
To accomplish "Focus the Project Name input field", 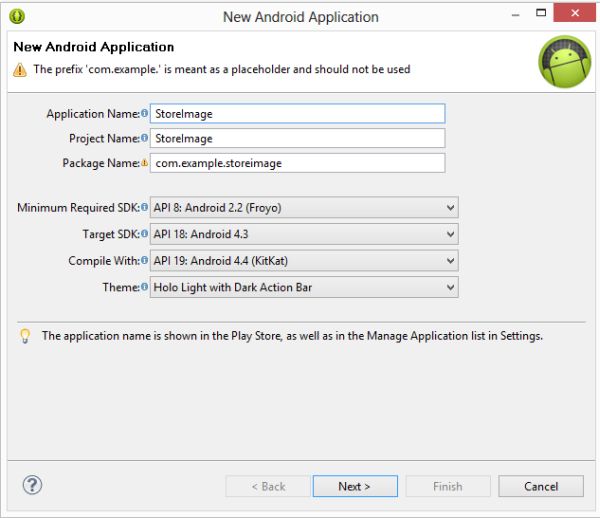I will [298, 138].
